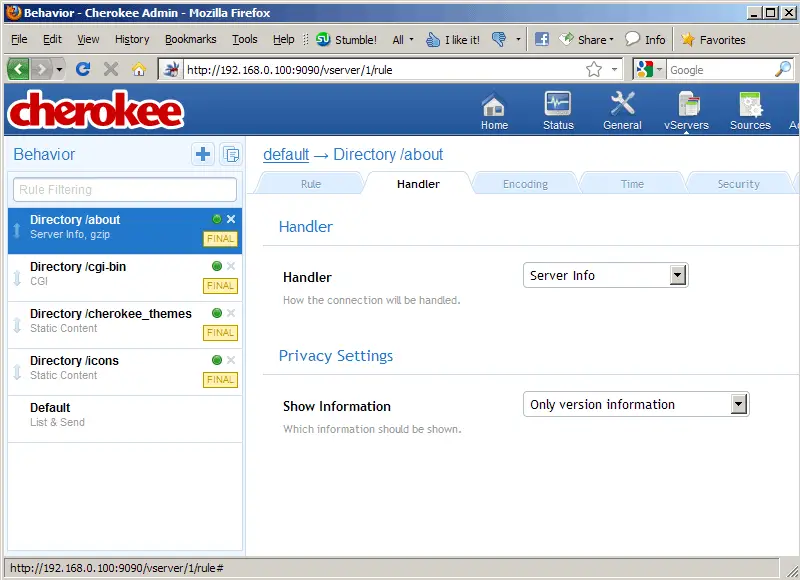Add a new behavior rule with plus icon
Viewport: 800px width, 580px height.
(x=203, y=154)
